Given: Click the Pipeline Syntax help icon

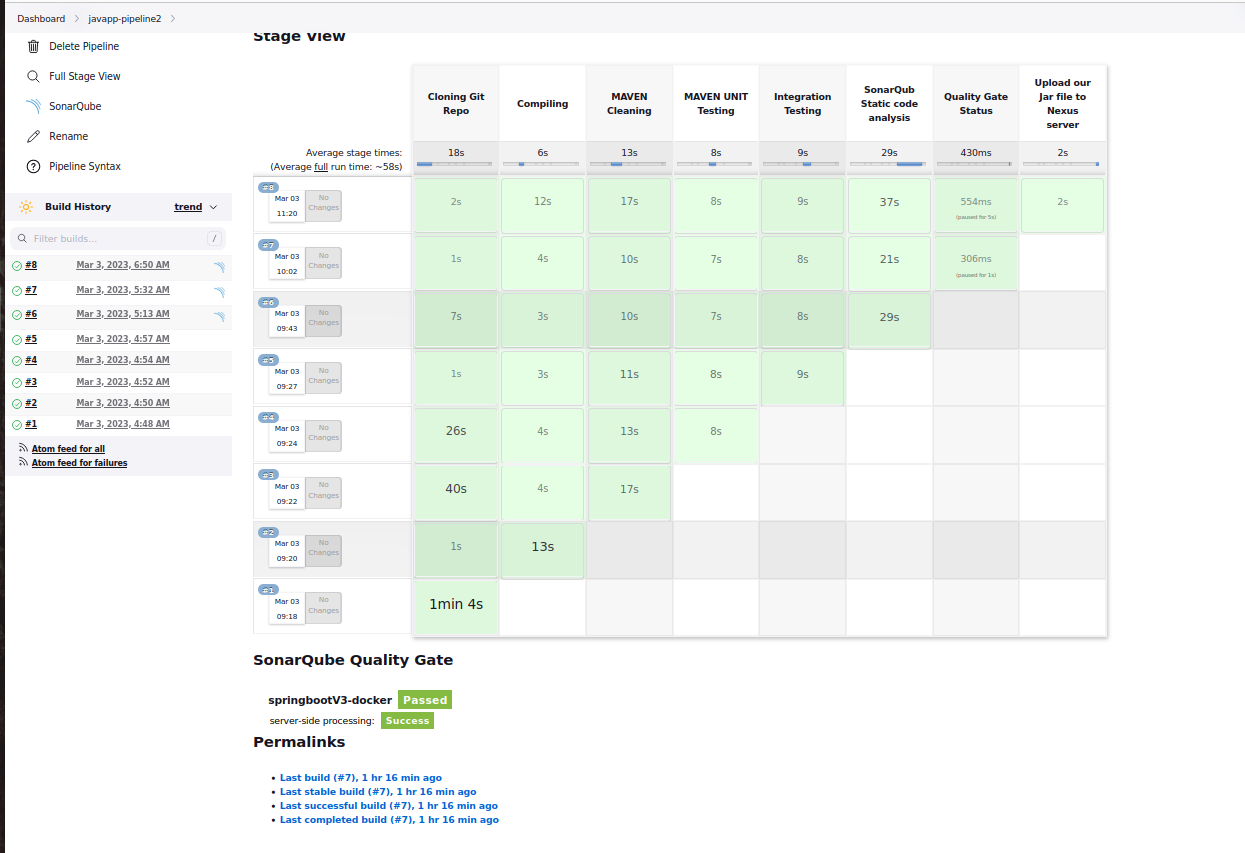Looking at the screenshot, I should pos(33,166).
